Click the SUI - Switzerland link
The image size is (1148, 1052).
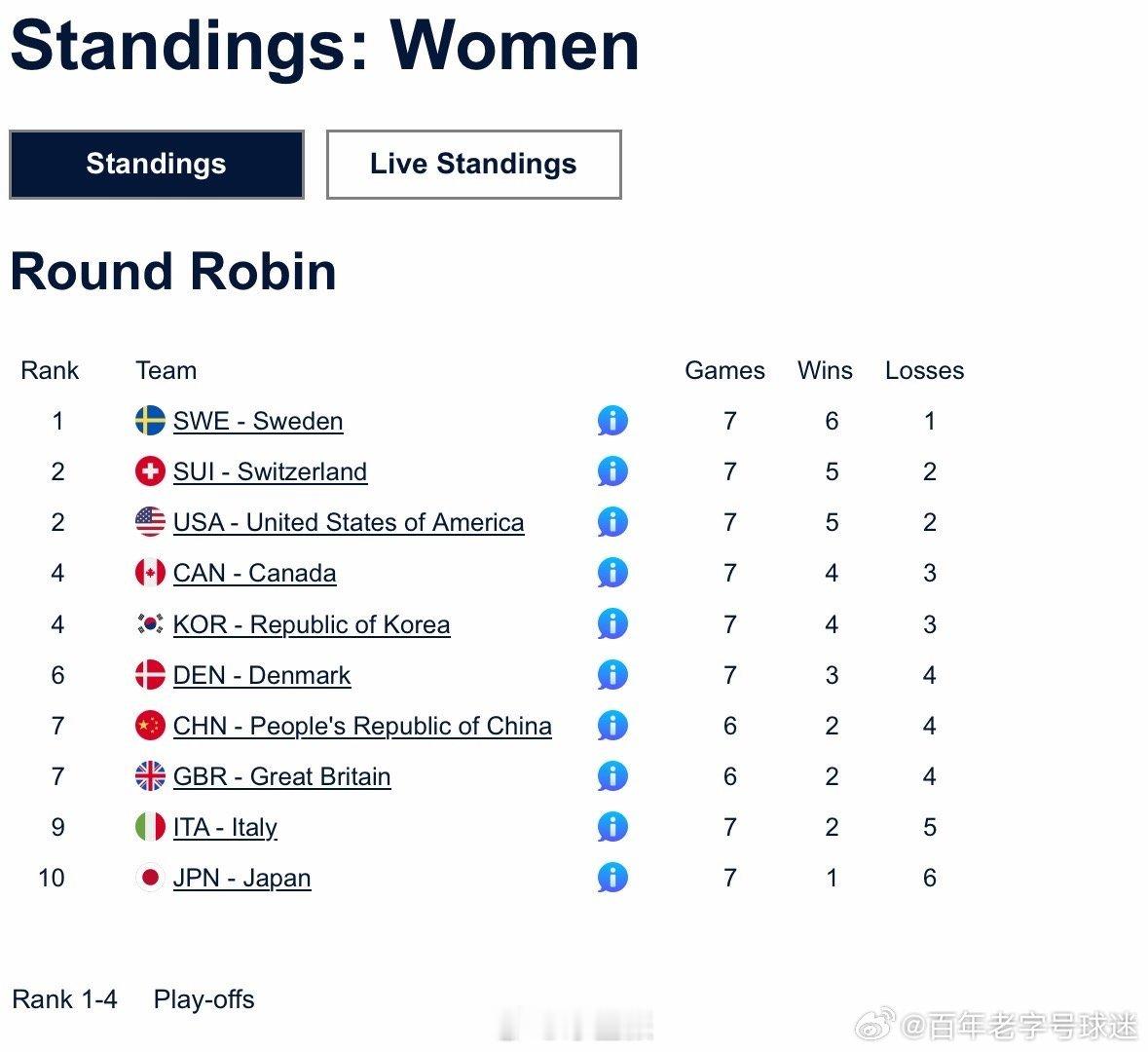click(270, 471)
